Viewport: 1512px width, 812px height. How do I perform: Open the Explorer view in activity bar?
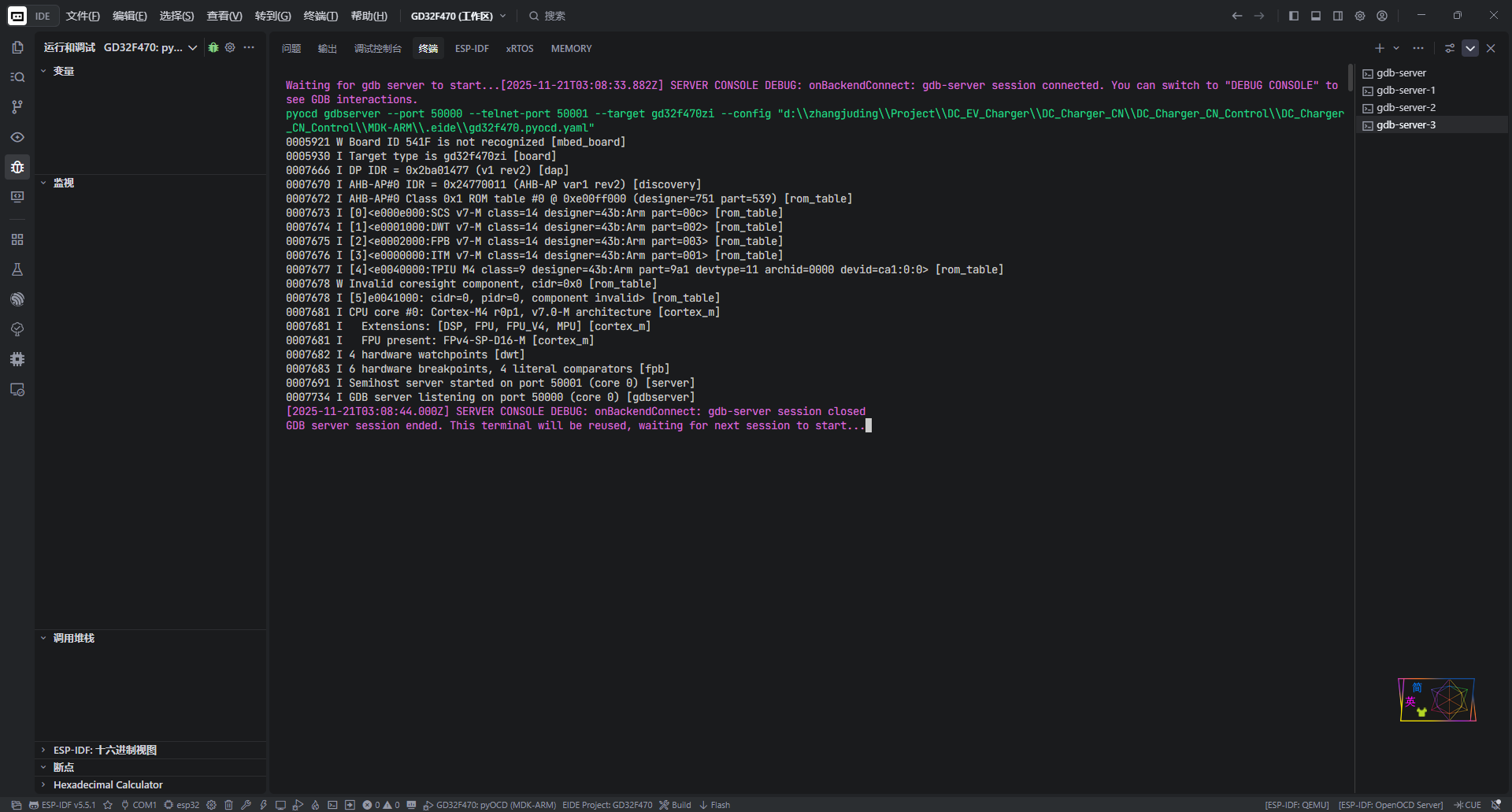[17, 47]
